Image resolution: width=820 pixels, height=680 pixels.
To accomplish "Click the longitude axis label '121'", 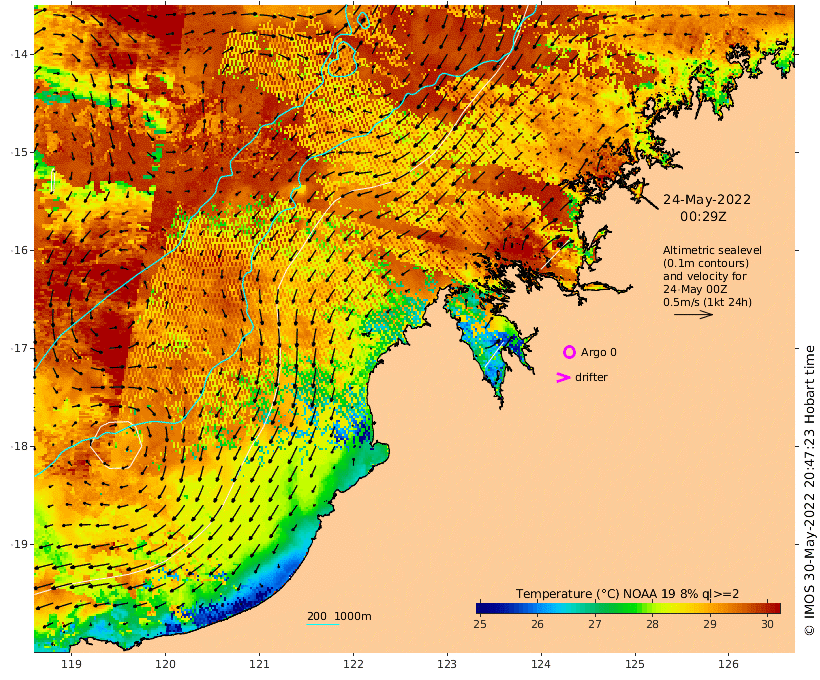I will click(x=259, y=664).
